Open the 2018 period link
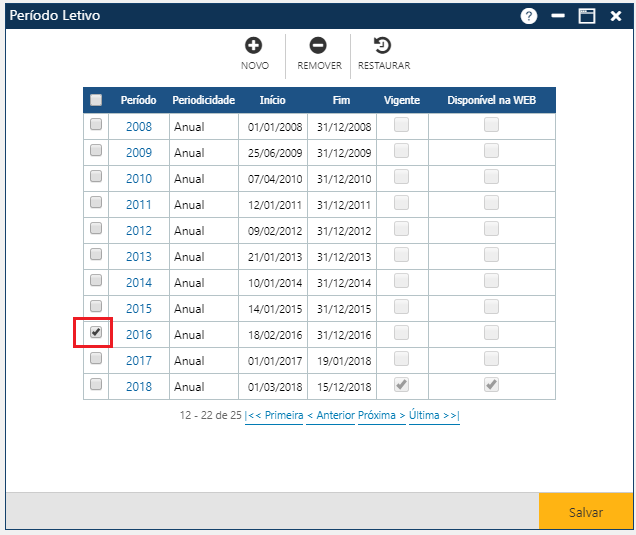 pos(139,386)
